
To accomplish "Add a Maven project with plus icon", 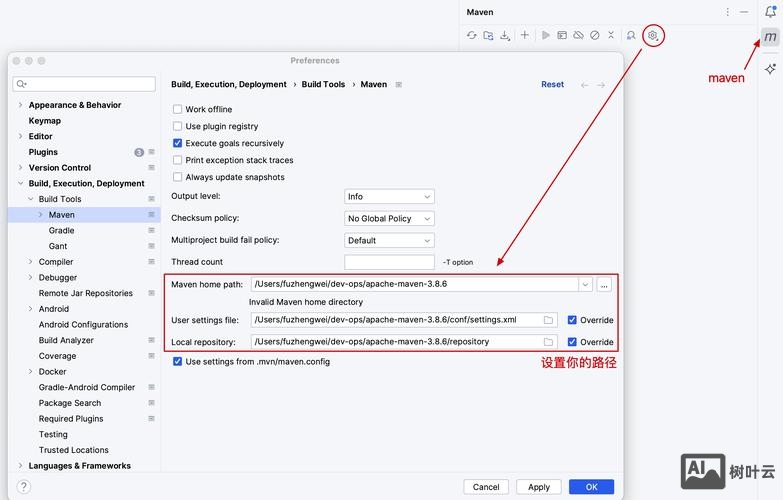I will pyautogui.click(x=525, y=35).
